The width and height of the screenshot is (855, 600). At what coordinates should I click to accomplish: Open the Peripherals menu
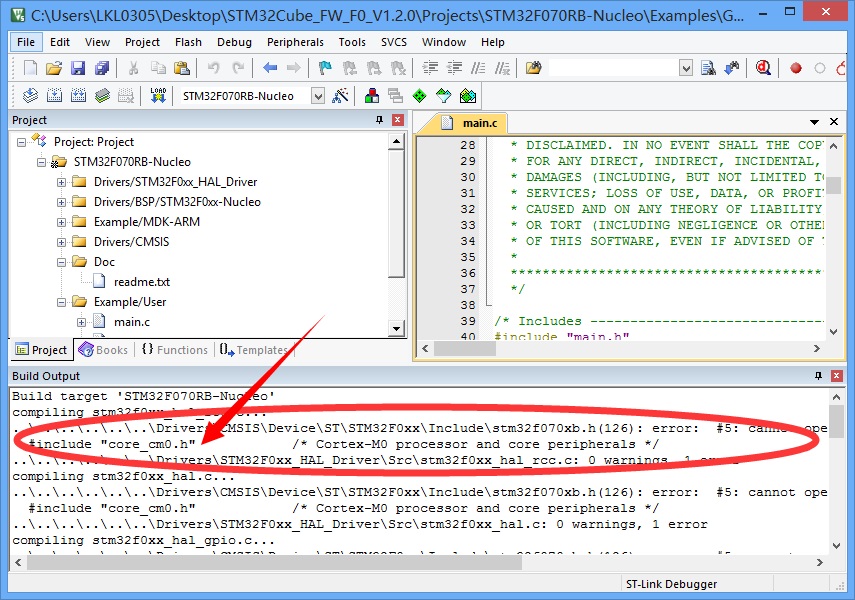[x=295, y=42]
